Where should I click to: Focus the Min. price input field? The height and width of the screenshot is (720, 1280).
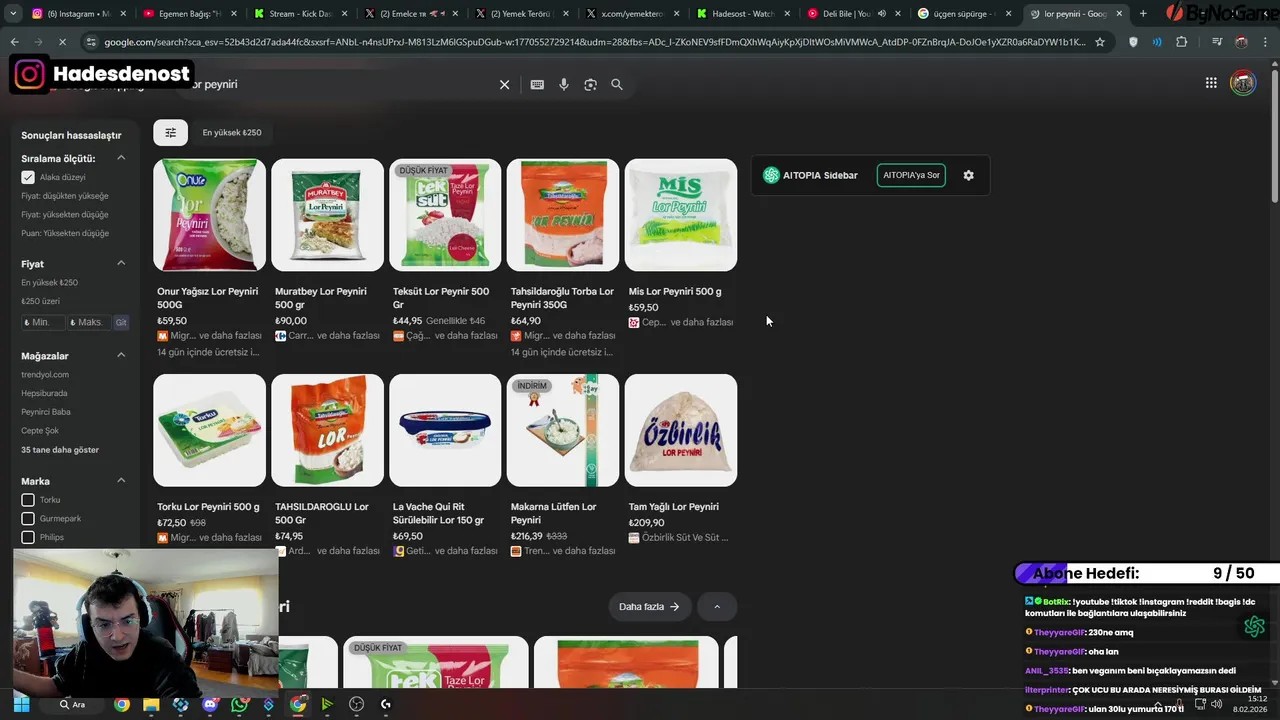44,322
